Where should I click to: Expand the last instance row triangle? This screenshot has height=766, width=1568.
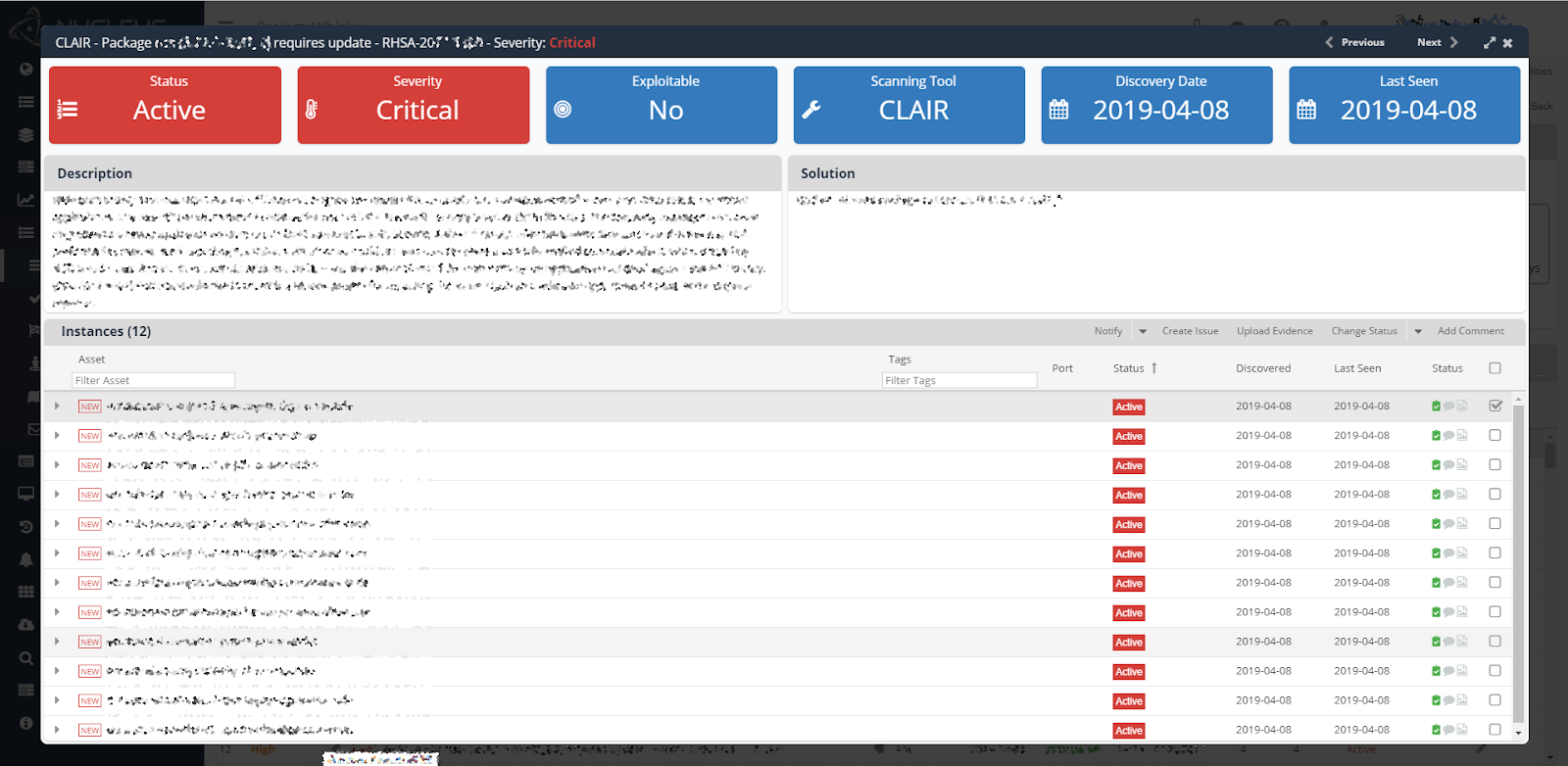pos(57,730)
